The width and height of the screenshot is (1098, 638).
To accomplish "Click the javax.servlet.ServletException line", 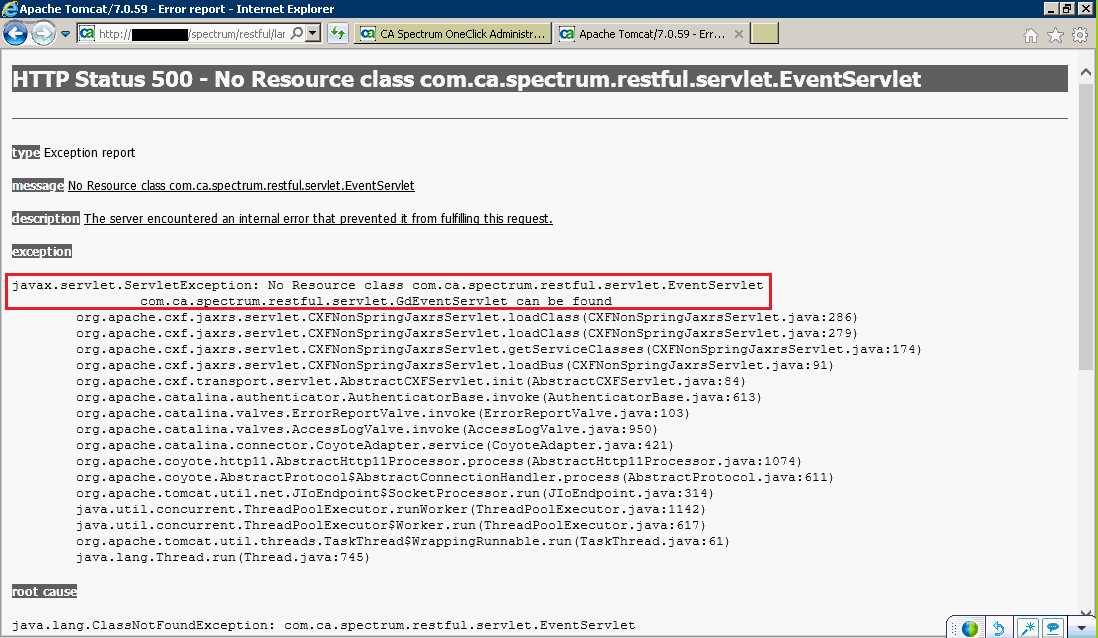I will point(387,285).
